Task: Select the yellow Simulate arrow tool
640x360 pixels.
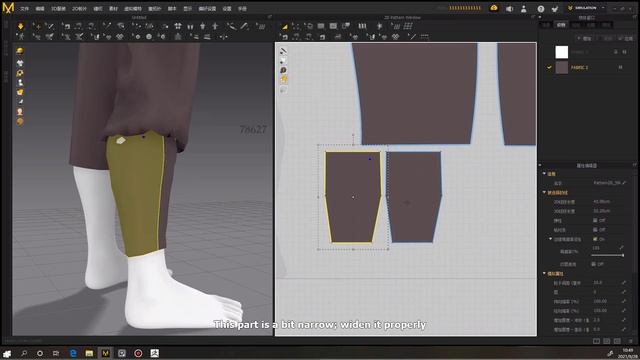Action: tap(20, 26)
